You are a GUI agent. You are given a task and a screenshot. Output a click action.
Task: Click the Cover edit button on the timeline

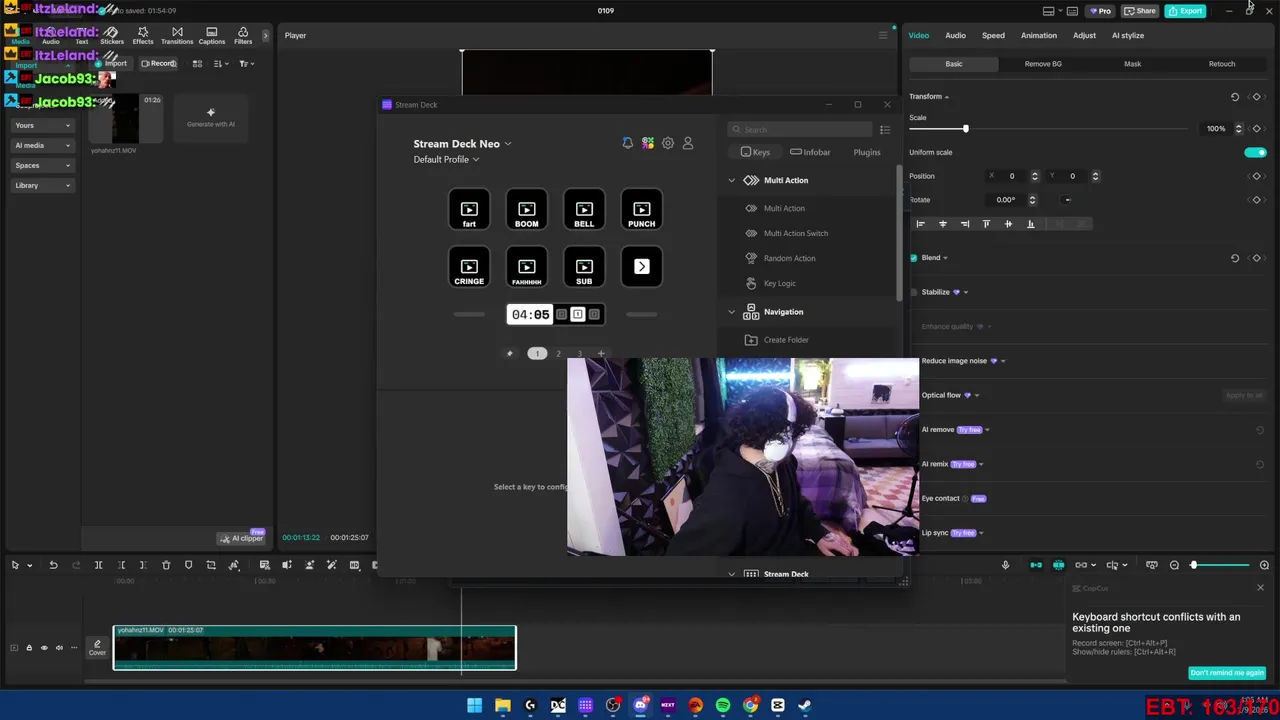pyautogui.click(x=97, y=648)
